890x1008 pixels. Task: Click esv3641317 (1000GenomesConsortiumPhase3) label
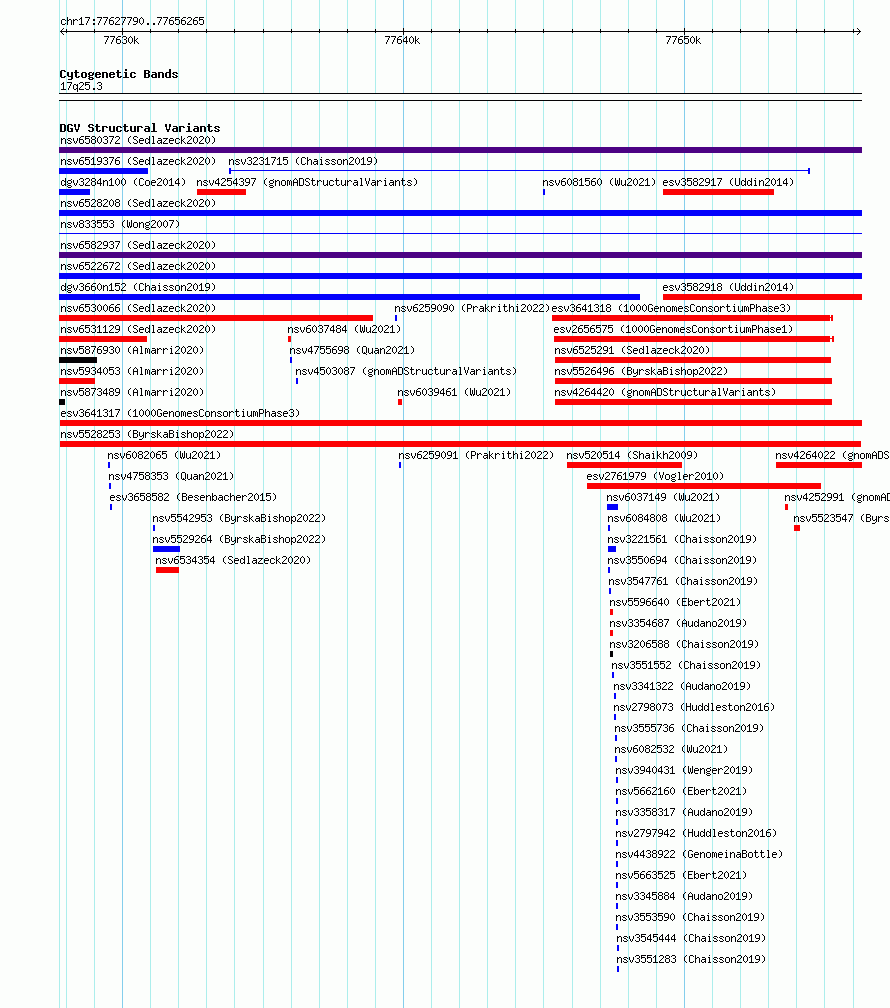tap(180, 413)
